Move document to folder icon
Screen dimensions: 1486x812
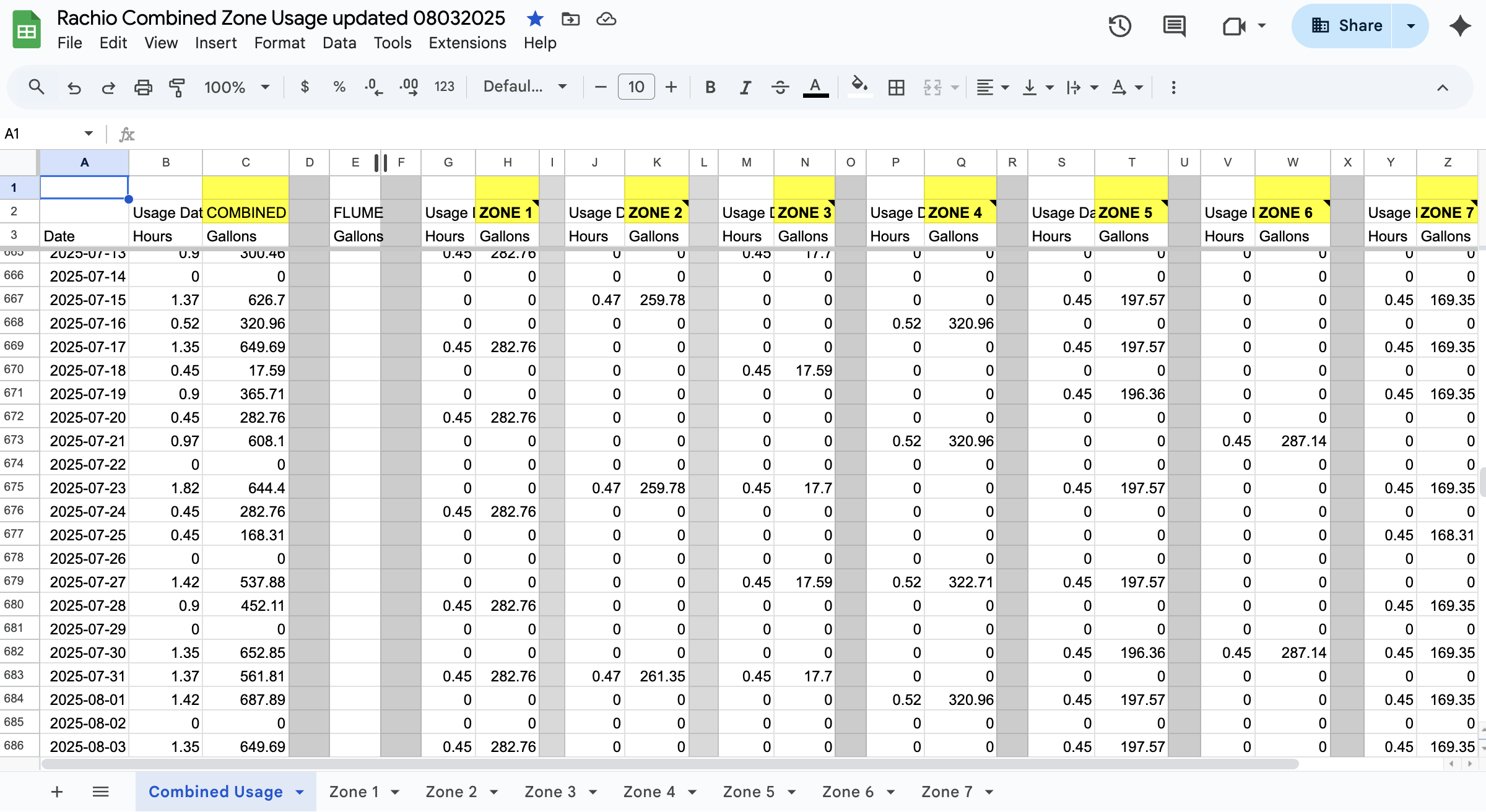pos(570,19)
